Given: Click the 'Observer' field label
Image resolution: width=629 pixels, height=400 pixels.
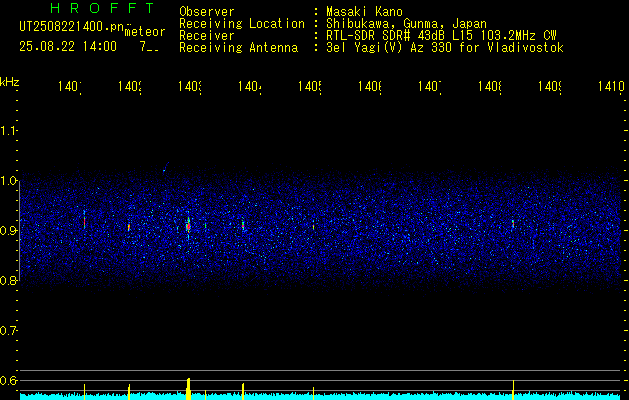Looking at the screenshot, I should coord(207,12).
